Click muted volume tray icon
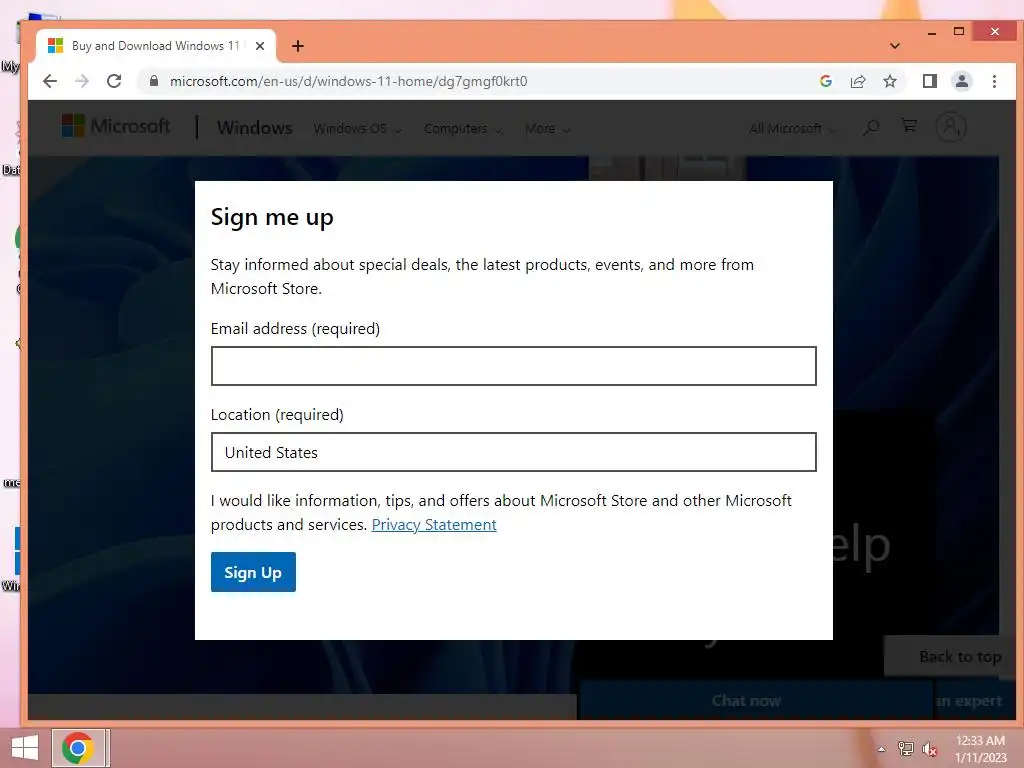 pyautogui.click(x=929, y=749)
